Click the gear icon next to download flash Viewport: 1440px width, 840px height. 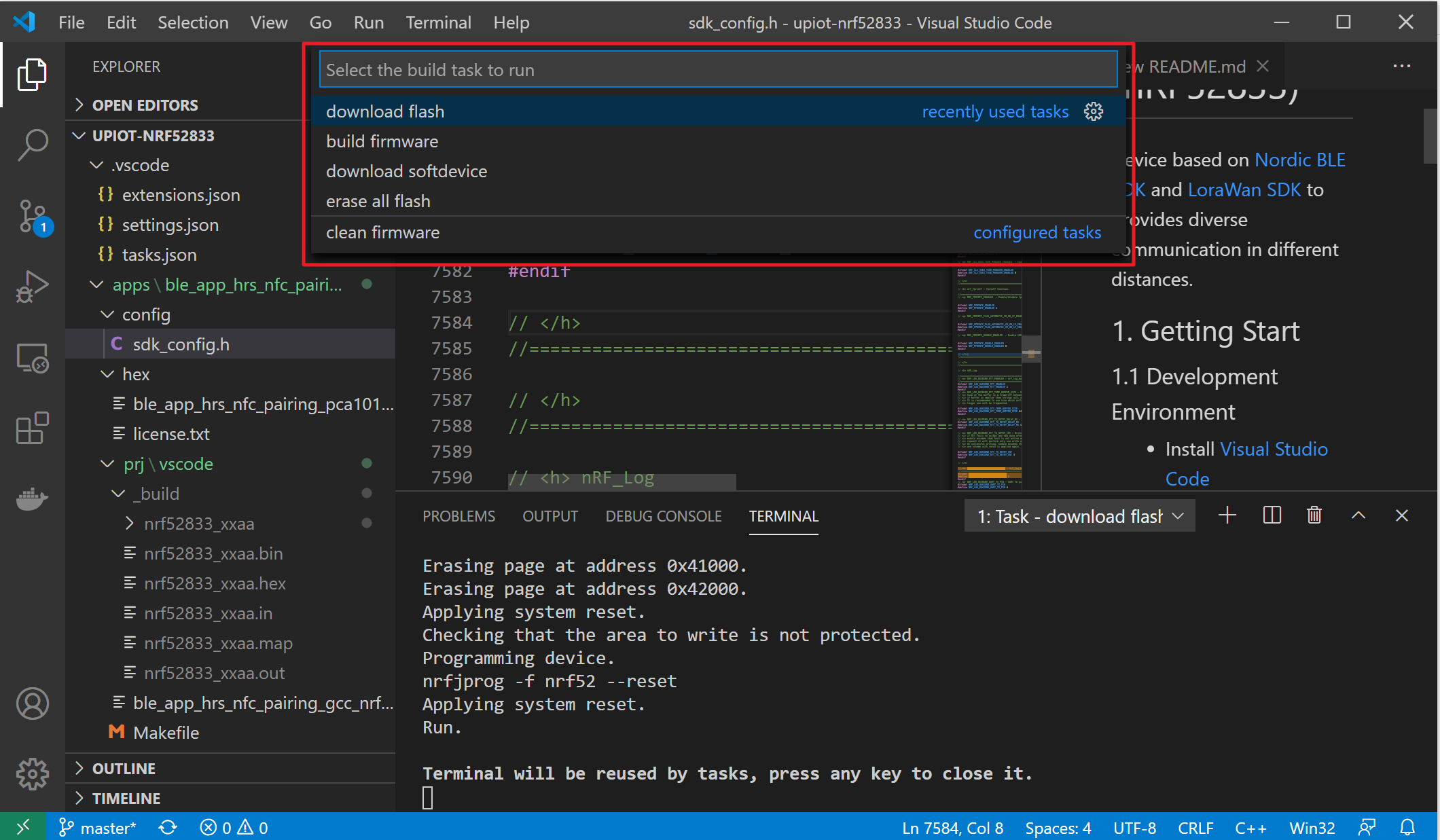1094,111
